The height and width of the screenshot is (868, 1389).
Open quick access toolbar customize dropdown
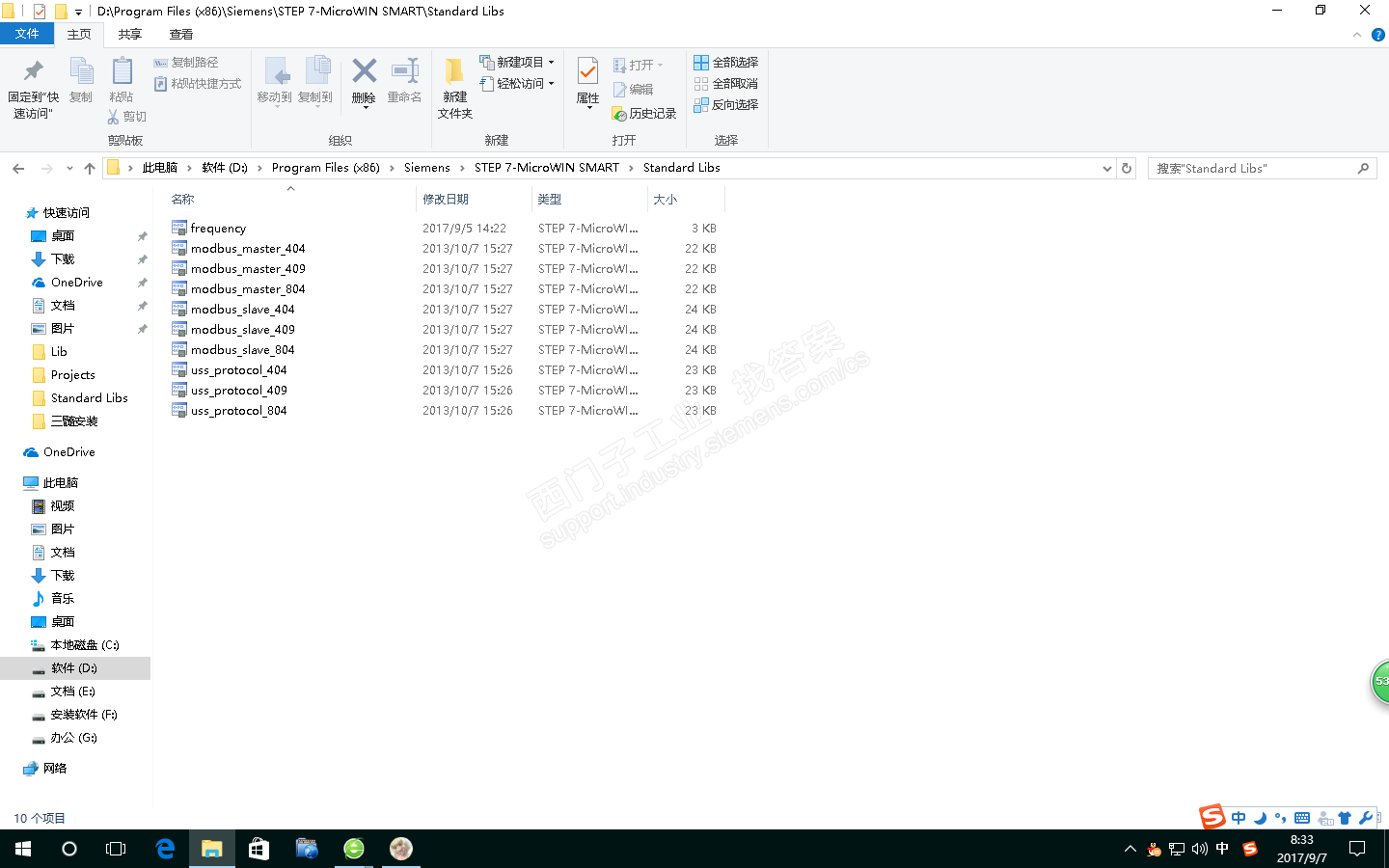(78, 12)
